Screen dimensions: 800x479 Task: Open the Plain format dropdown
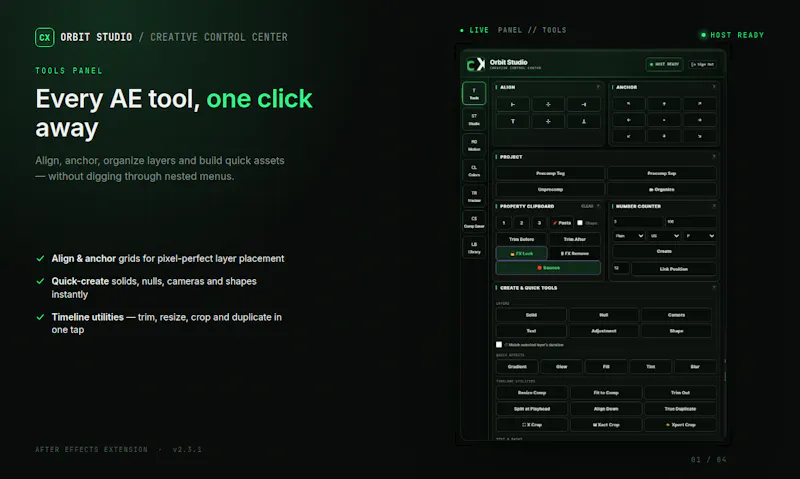click(629, 236)
